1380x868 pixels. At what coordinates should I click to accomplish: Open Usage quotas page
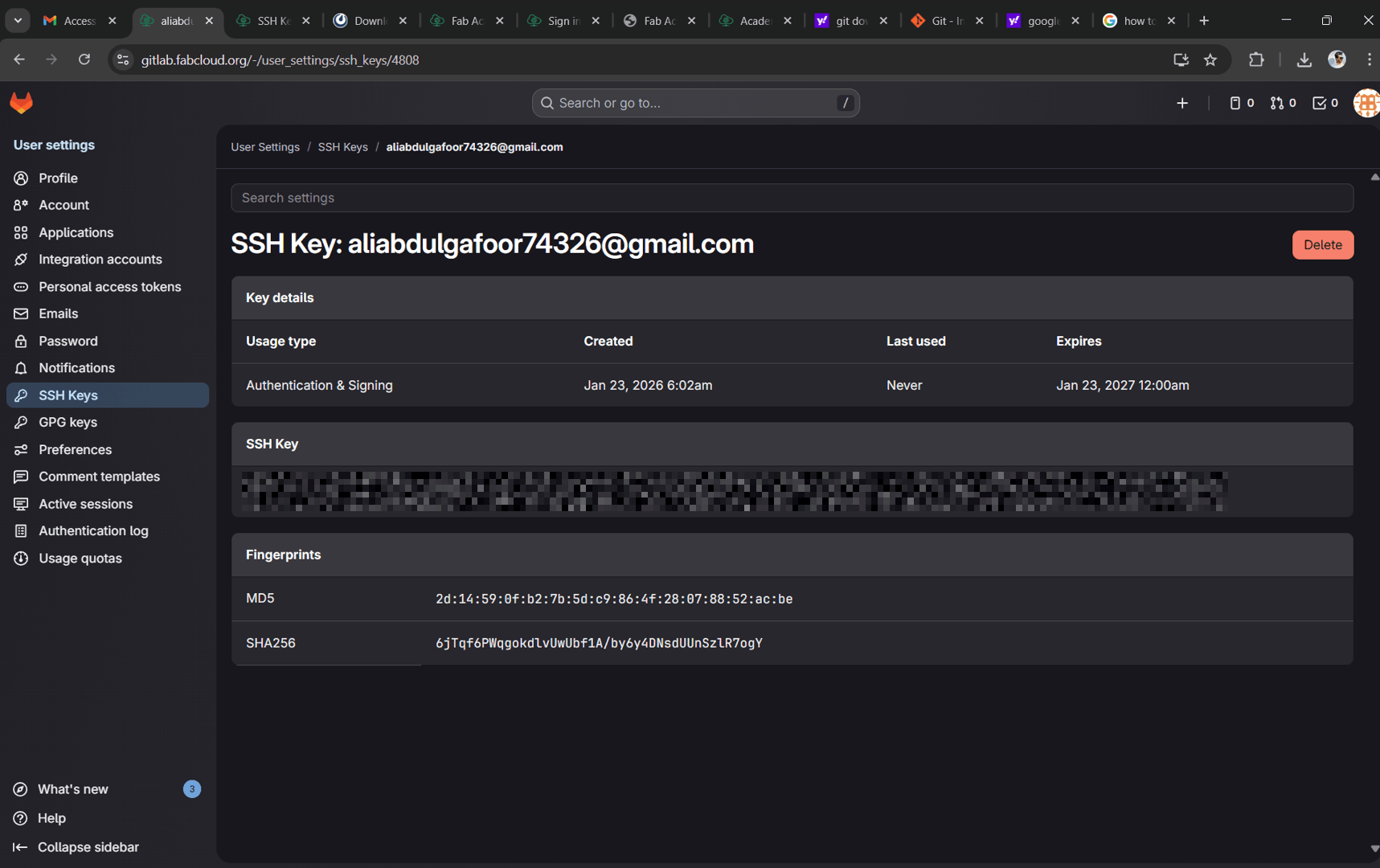pos(108,558)
